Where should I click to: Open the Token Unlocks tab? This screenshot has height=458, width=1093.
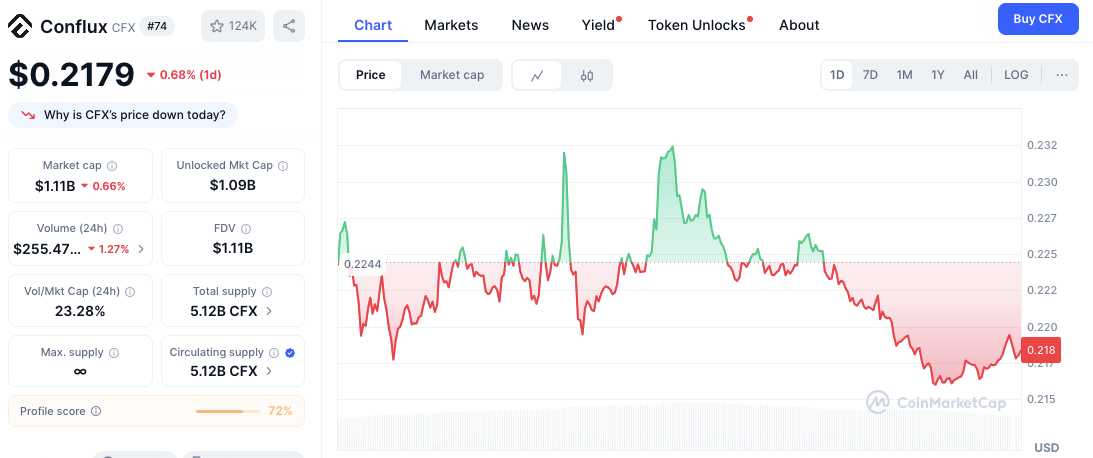[x=697, y=25]
